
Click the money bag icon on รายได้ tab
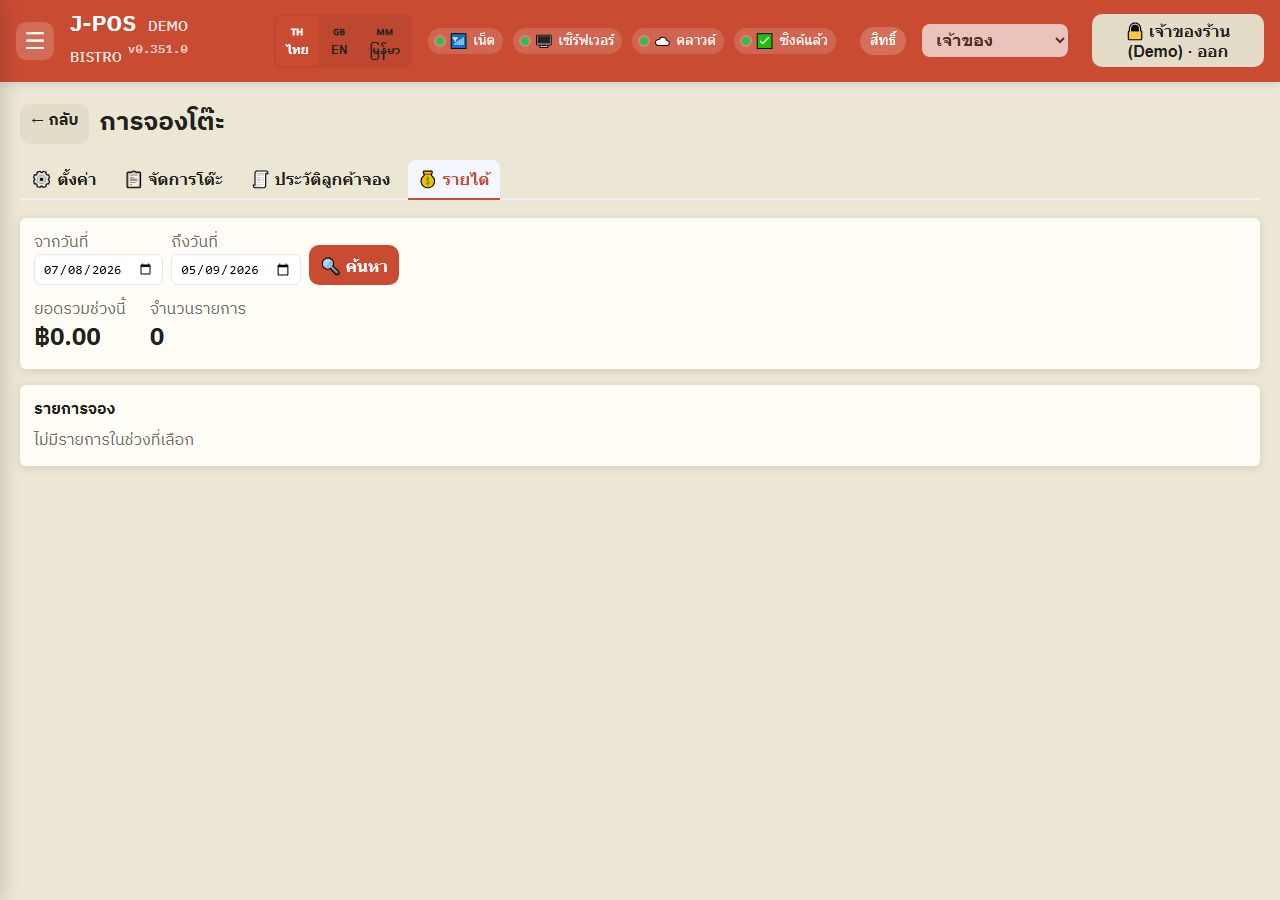pos(428,180)
